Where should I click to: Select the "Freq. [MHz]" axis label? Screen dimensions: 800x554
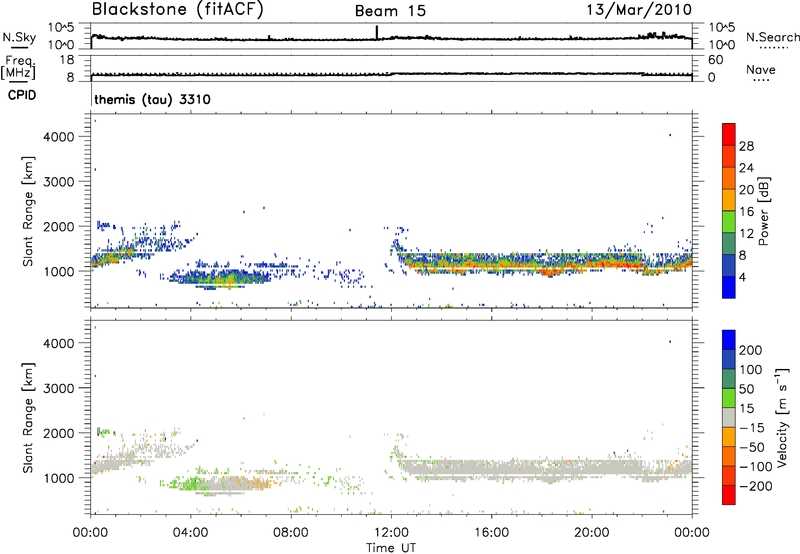(18, 67)
